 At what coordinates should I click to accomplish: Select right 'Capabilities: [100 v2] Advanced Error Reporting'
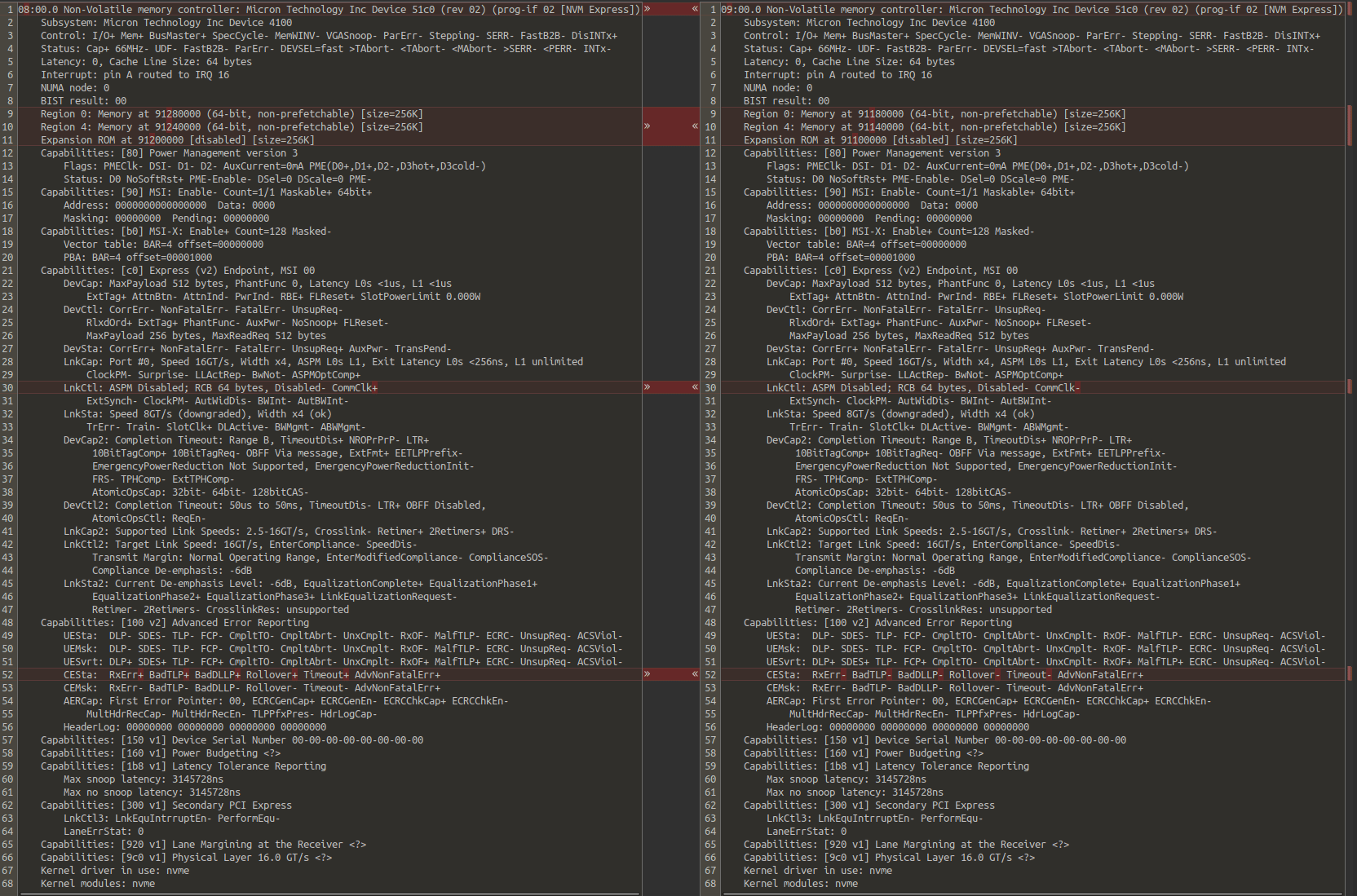pyautogui.click(x=877, y=622)
